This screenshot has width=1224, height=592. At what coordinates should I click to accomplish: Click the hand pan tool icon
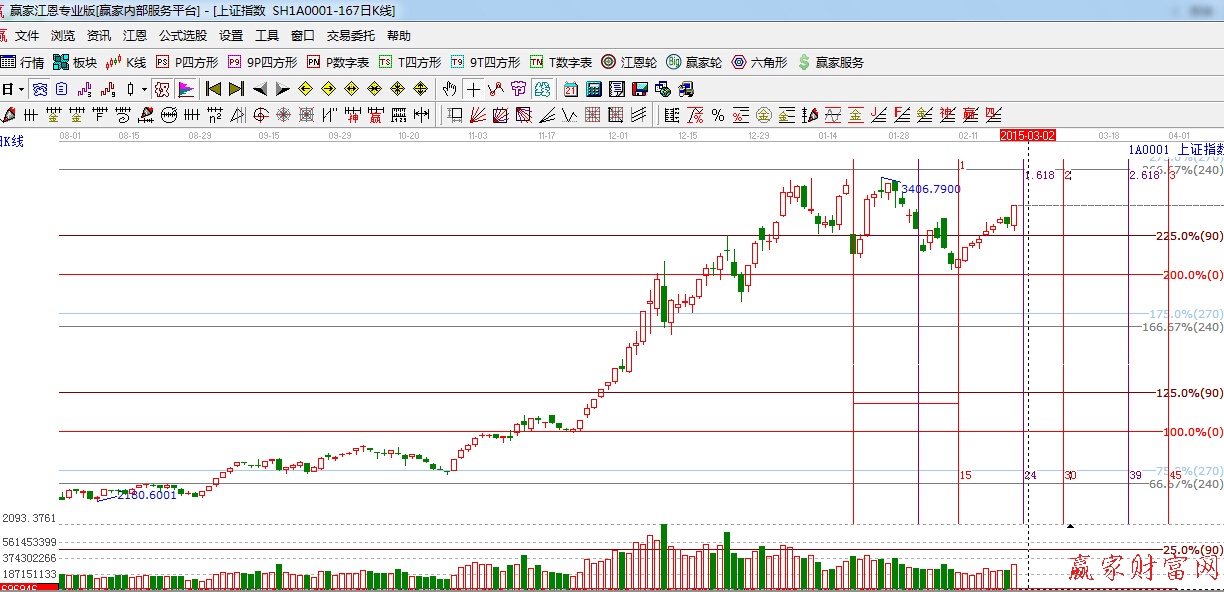[450, 89]
